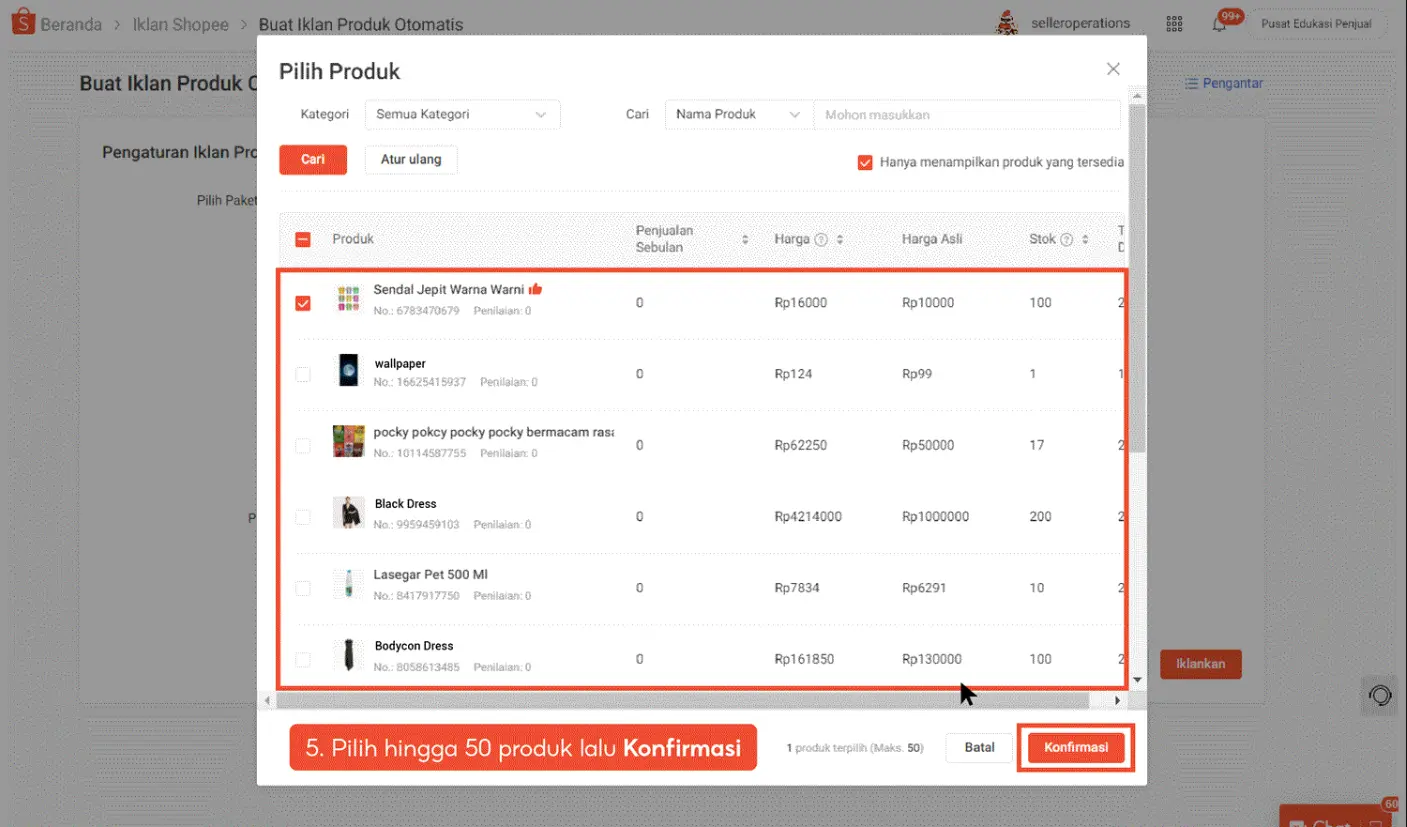This screenshot has width=1407, height=827.
Task: Click the Shopee logo icon
Action: (23, 23)
